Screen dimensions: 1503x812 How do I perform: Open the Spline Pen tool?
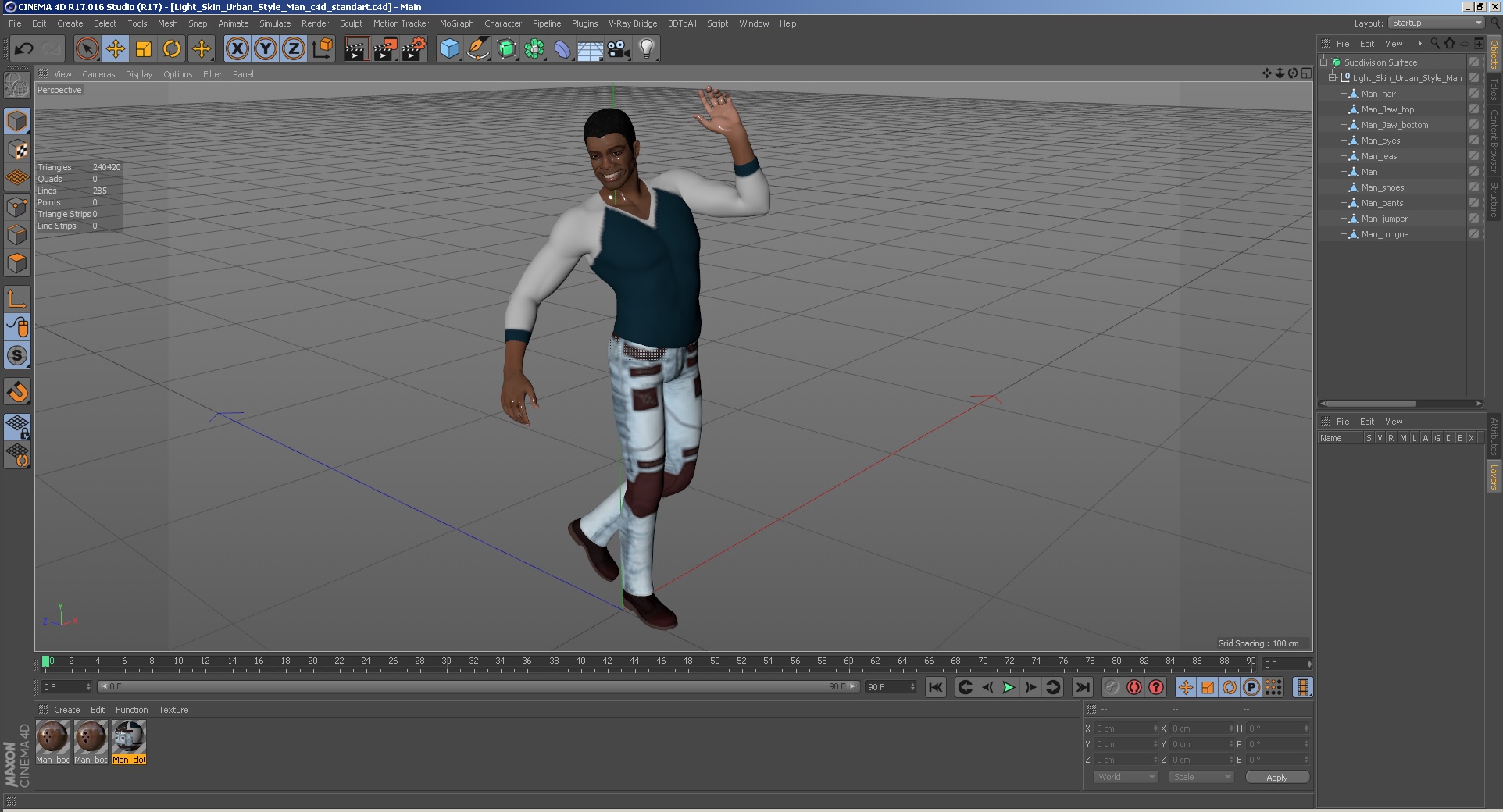coord(477,49)
